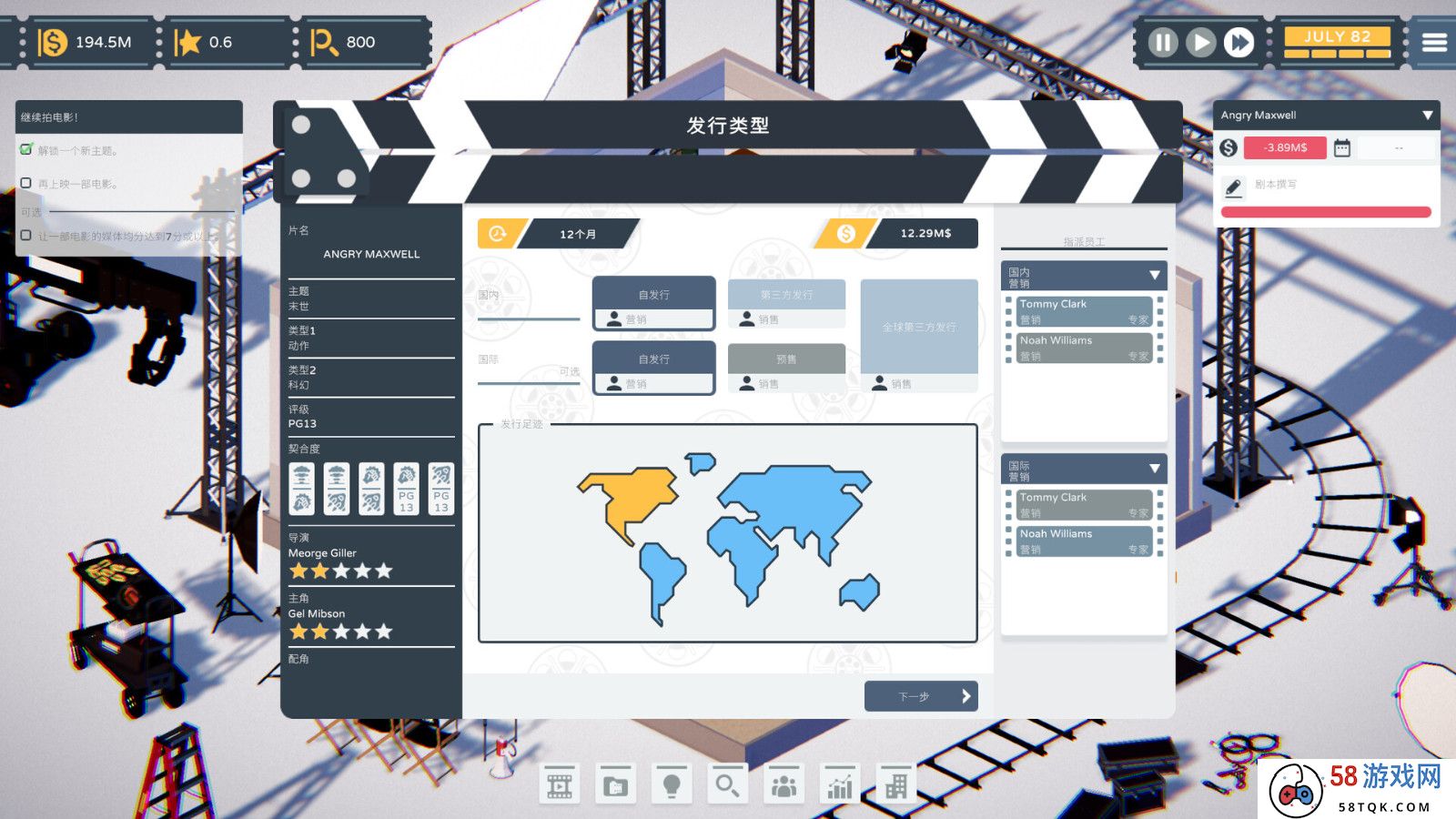Open the lightbulb ideas toolbar icon

672,784
